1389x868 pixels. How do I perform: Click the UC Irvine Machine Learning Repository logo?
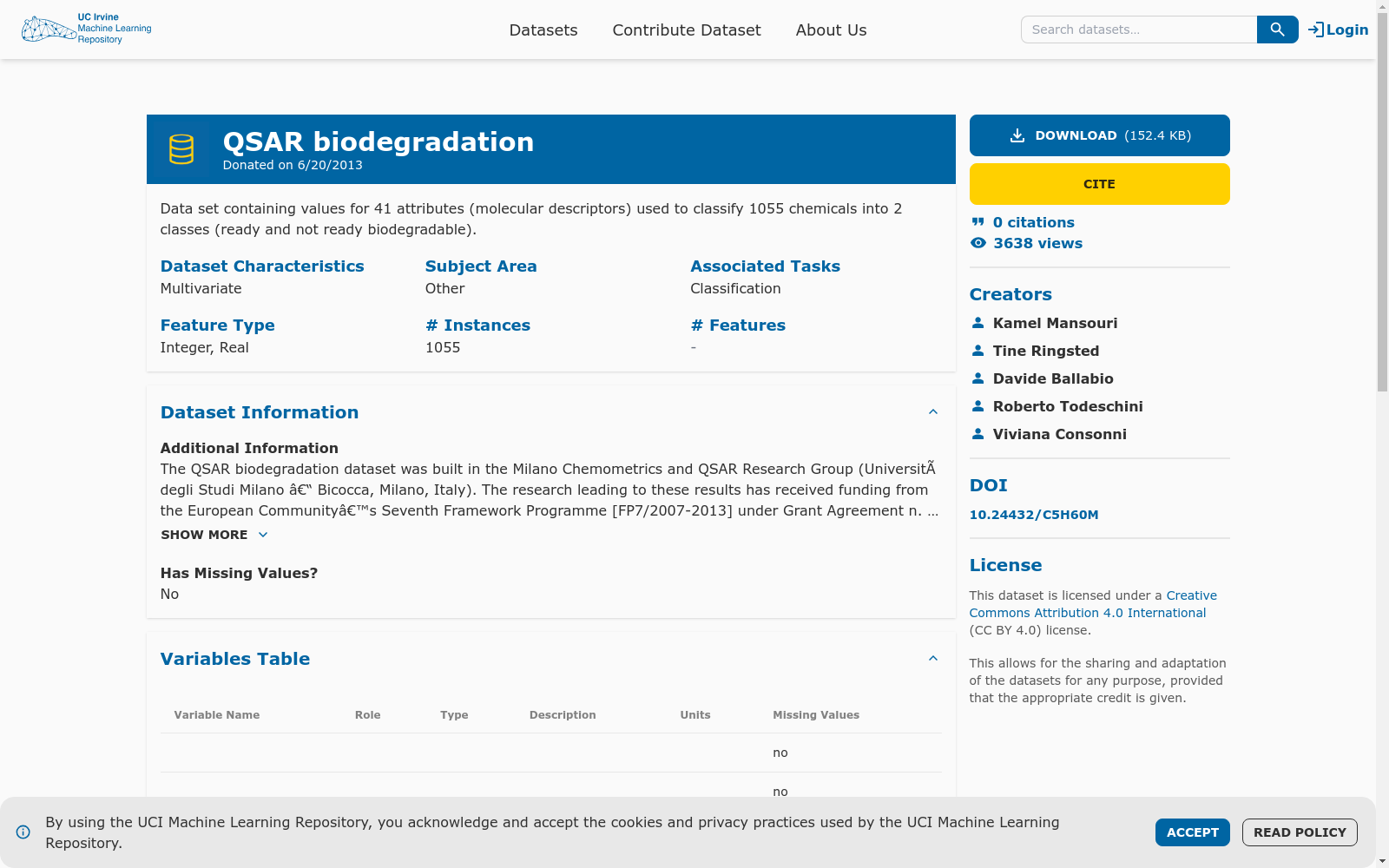tap(86, 29)
